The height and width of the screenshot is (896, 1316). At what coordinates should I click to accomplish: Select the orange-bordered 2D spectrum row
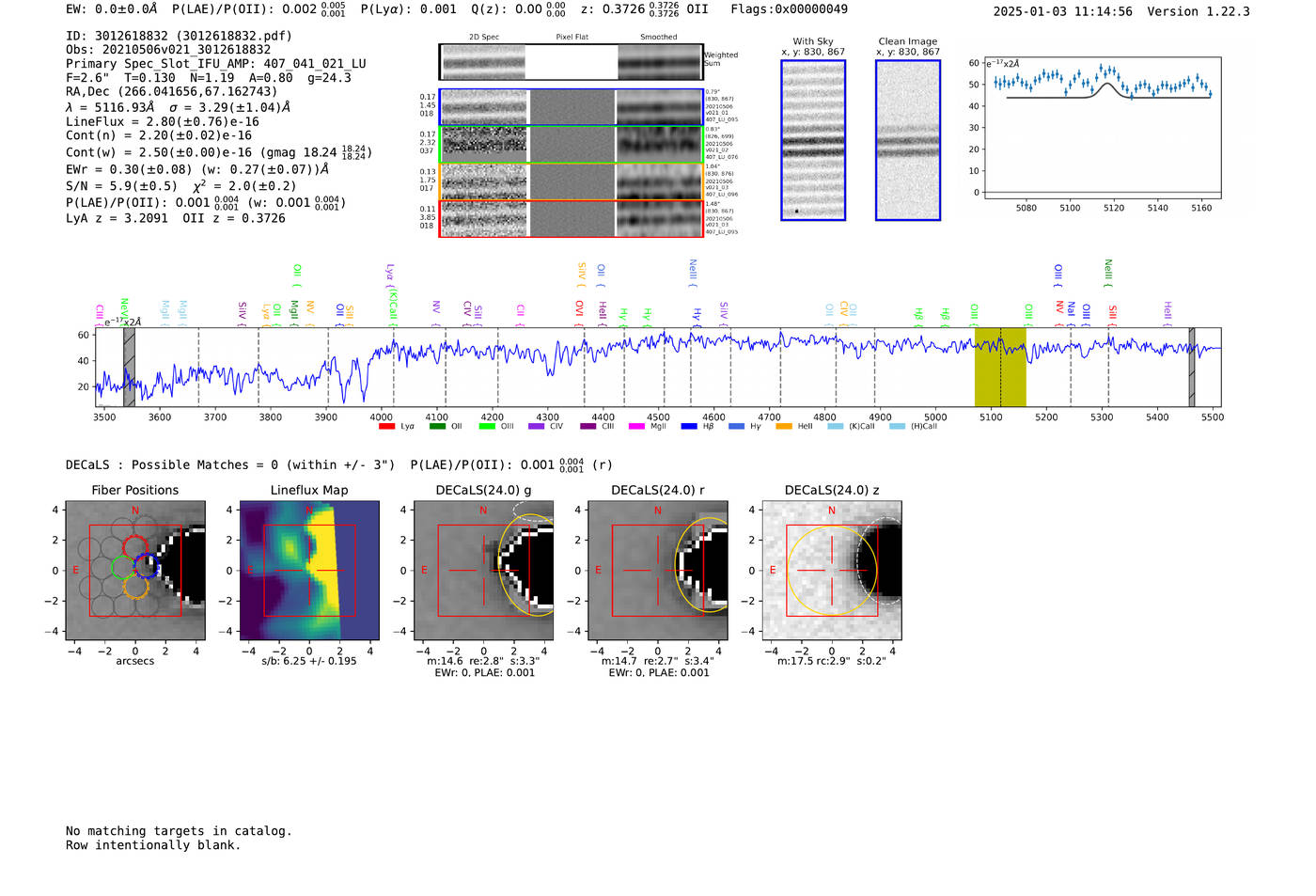click(571, 181)
